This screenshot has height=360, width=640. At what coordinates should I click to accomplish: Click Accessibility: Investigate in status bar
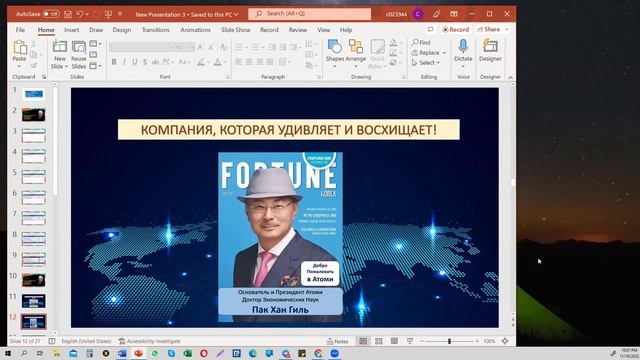149,341
